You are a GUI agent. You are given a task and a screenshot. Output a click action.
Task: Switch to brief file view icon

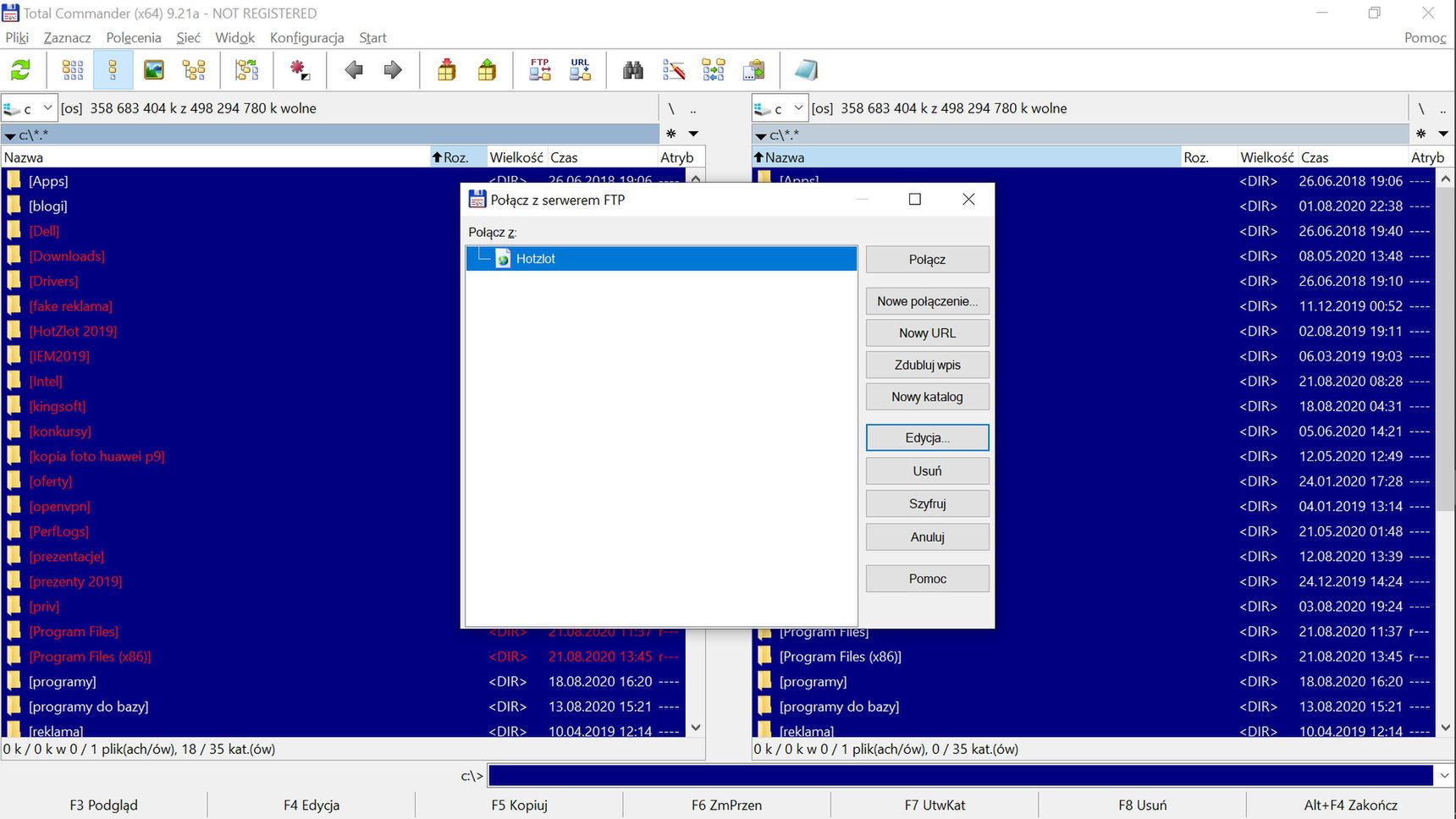[73, 70]
